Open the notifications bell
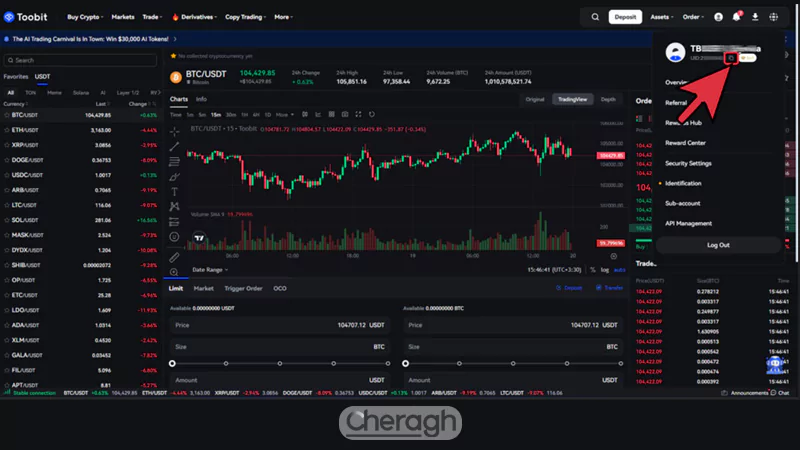Screen dimensions: 800x450 pos(737,17)
